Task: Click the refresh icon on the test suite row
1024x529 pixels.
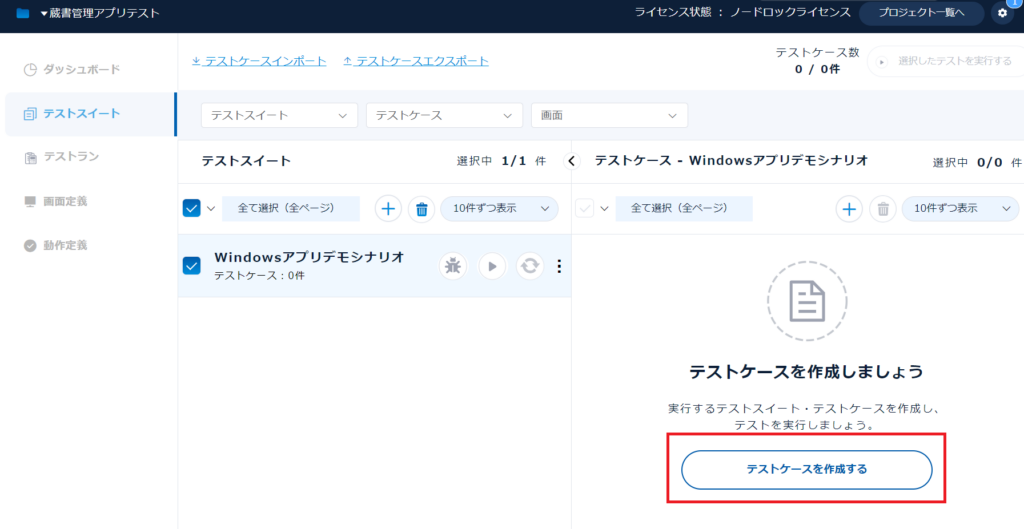Action: [x=529, y=266]
